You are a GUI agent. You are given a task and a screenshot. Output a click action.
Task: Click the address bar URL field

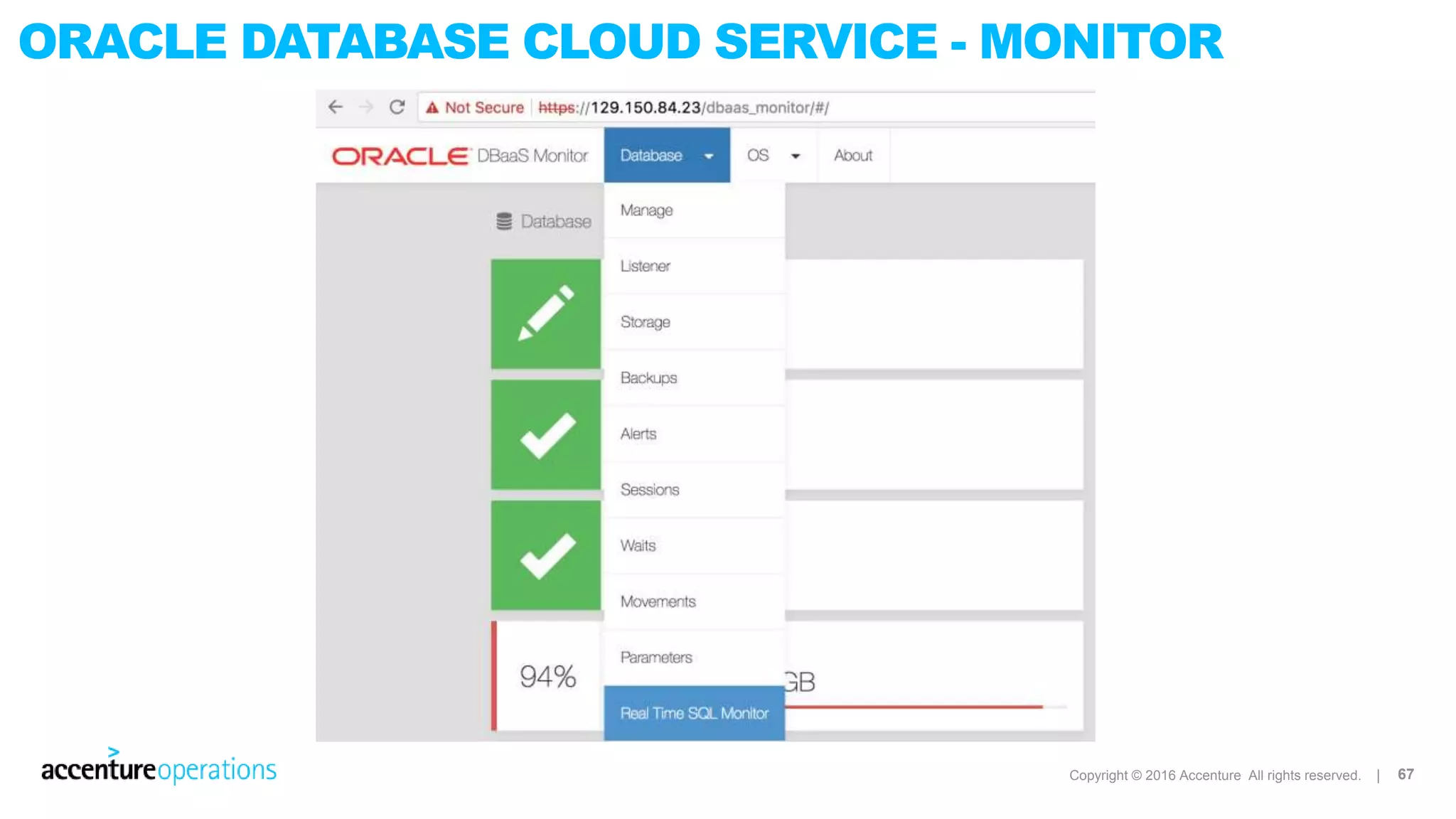tap(756, 107)
